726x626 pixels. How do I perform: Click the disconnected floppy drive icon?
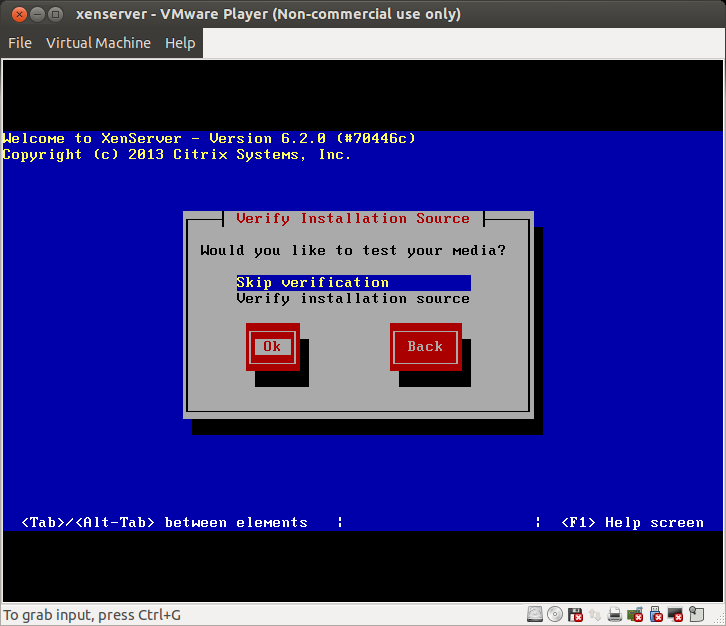click(x=575, y=614)
